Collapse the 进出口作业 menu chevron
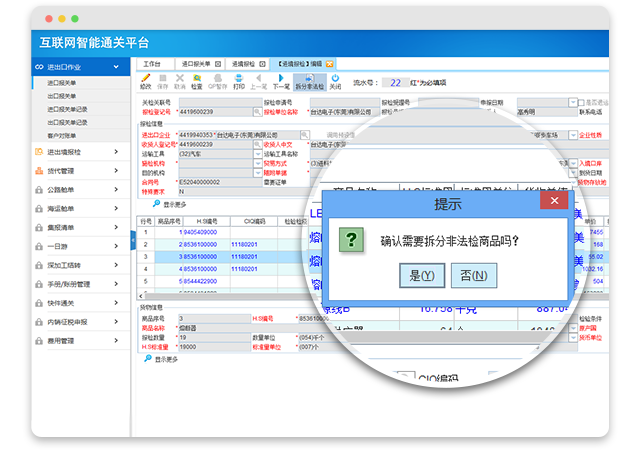This screenshot has height=458, width=640. click(x=116, y=67)
